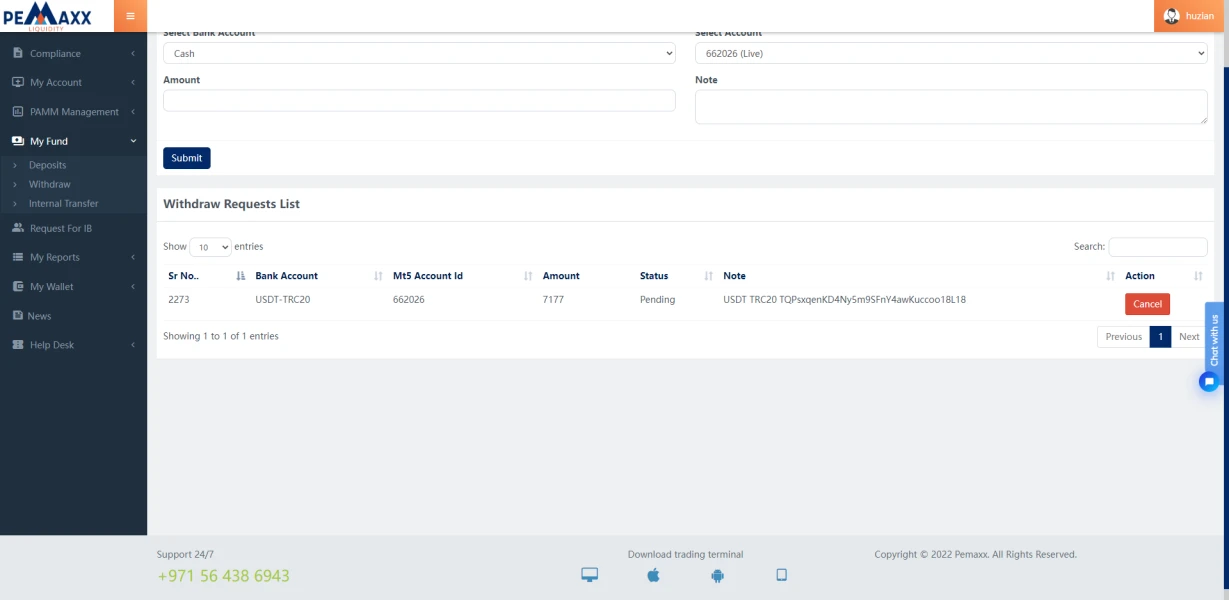Open Withdraw under My Fund
Image resolution: width=1229 pixels, height=600 pixels.
point(49,184)
